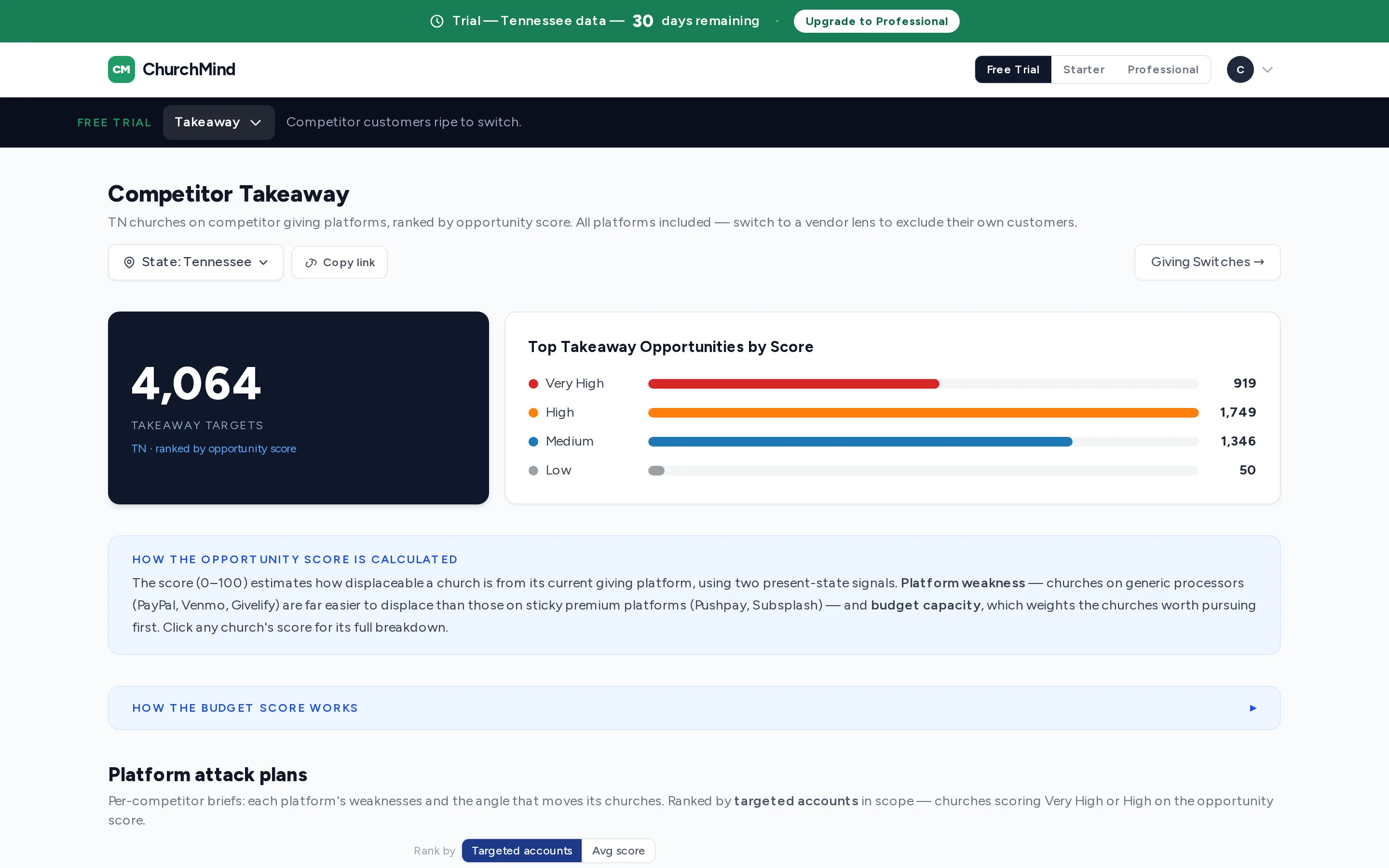Rank by Targeted accounts
Screen dimensions: 1389x868
[x=521, y=851]
